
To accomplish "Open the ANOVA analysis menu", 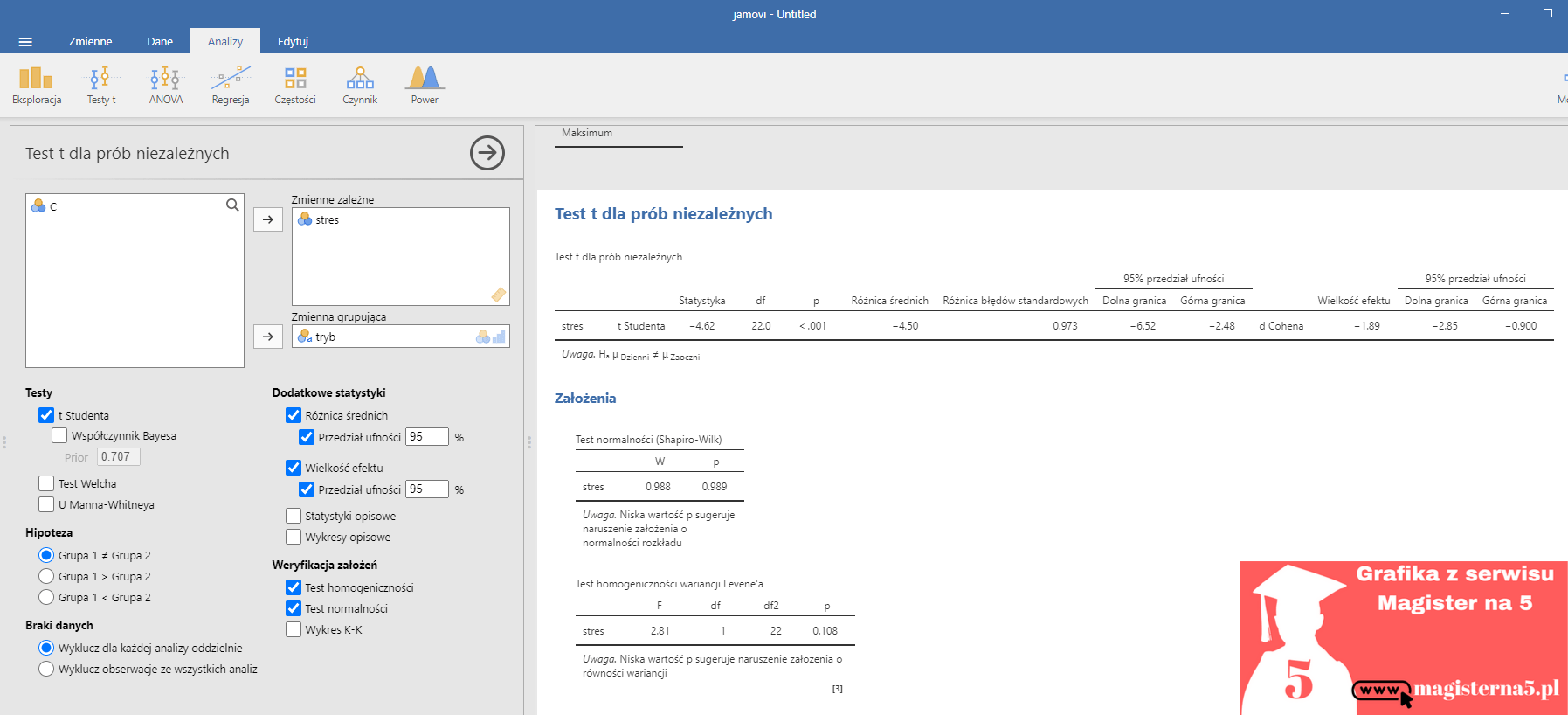I will (165, 86).
